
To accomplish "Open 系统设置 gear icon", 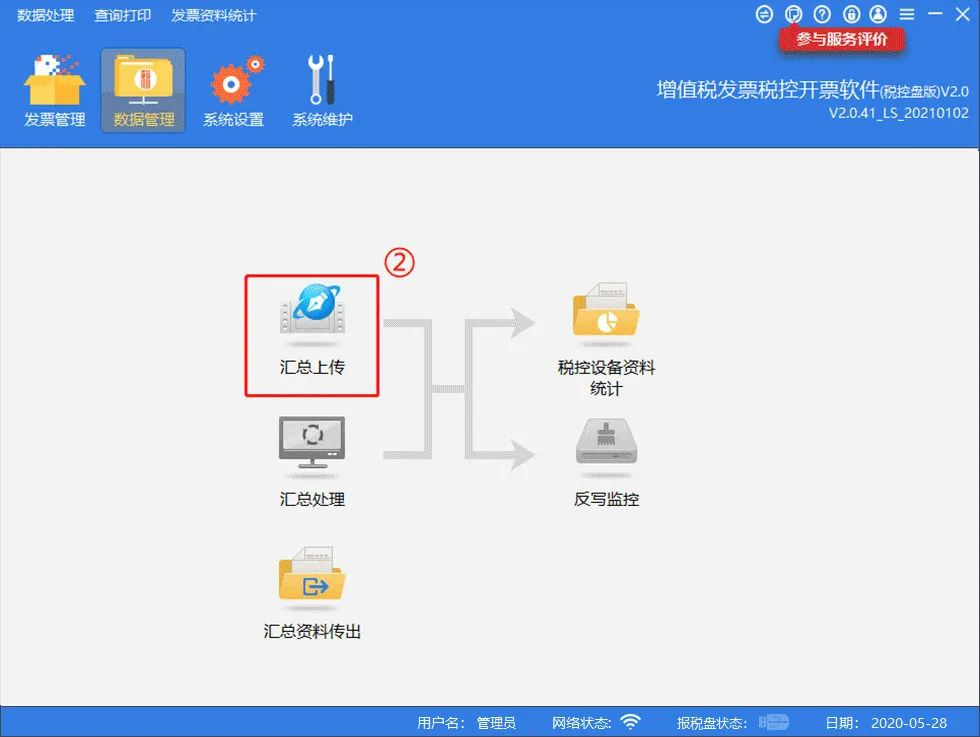I will click(x=233, y=91).
